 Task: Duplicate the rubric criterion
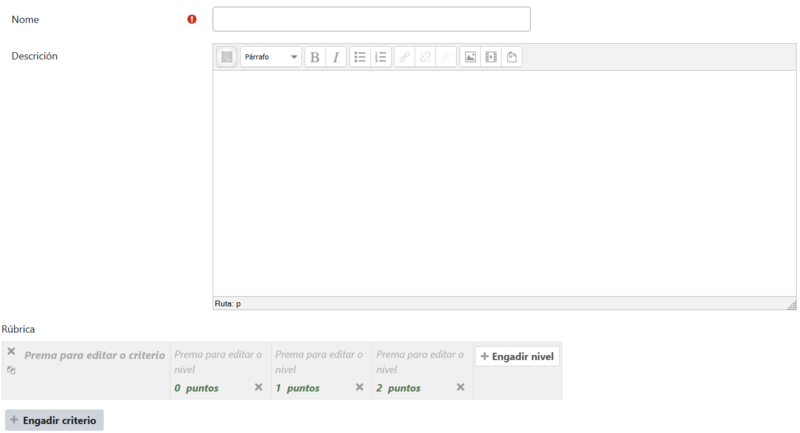pos(11,370)
